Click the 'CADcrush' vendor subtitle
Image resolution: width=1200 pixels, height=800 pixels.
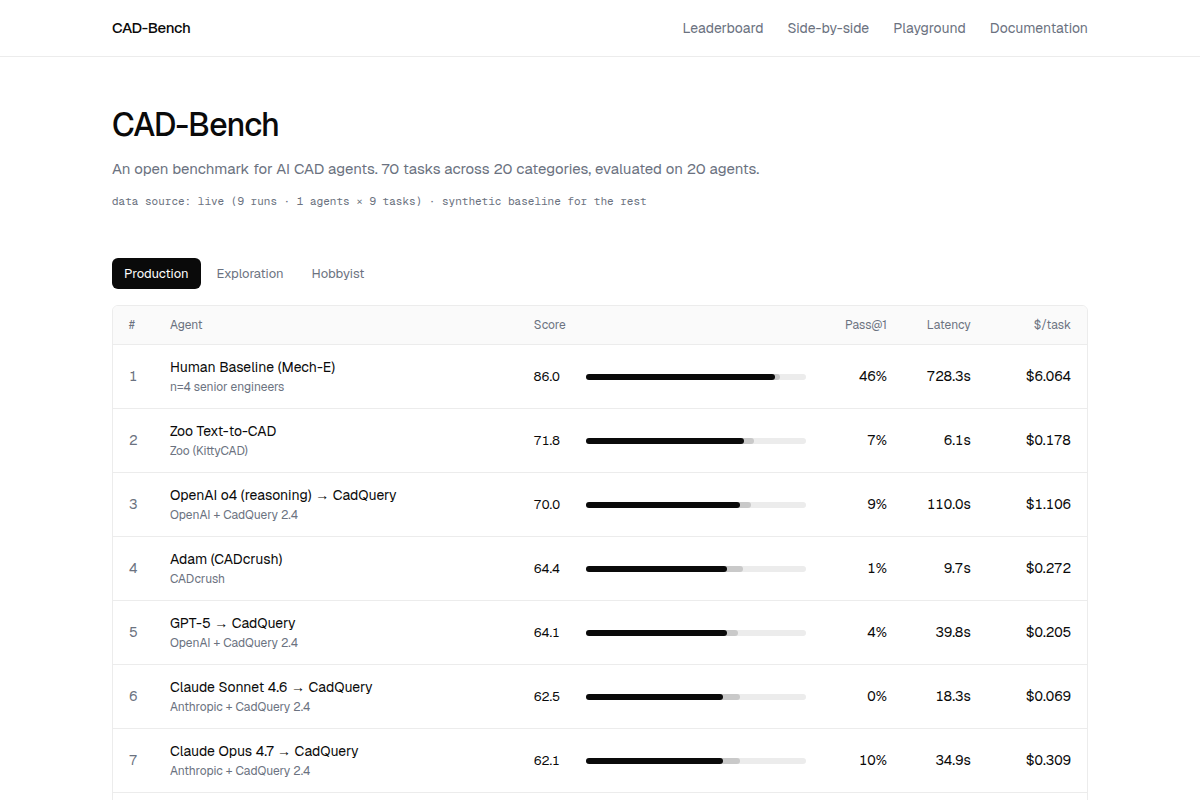pos(197,579)
